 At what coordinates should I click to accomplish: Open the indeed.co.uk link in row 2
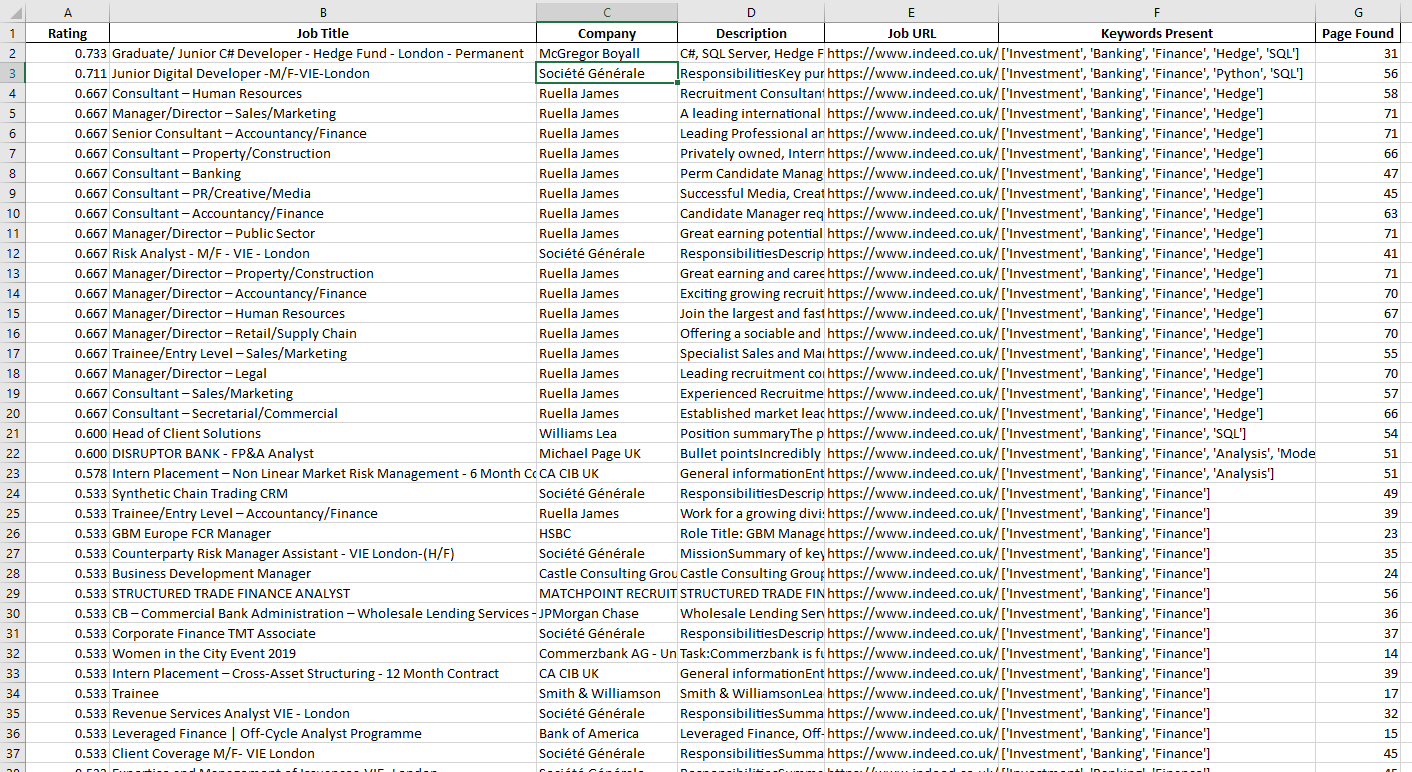(911, 53)
